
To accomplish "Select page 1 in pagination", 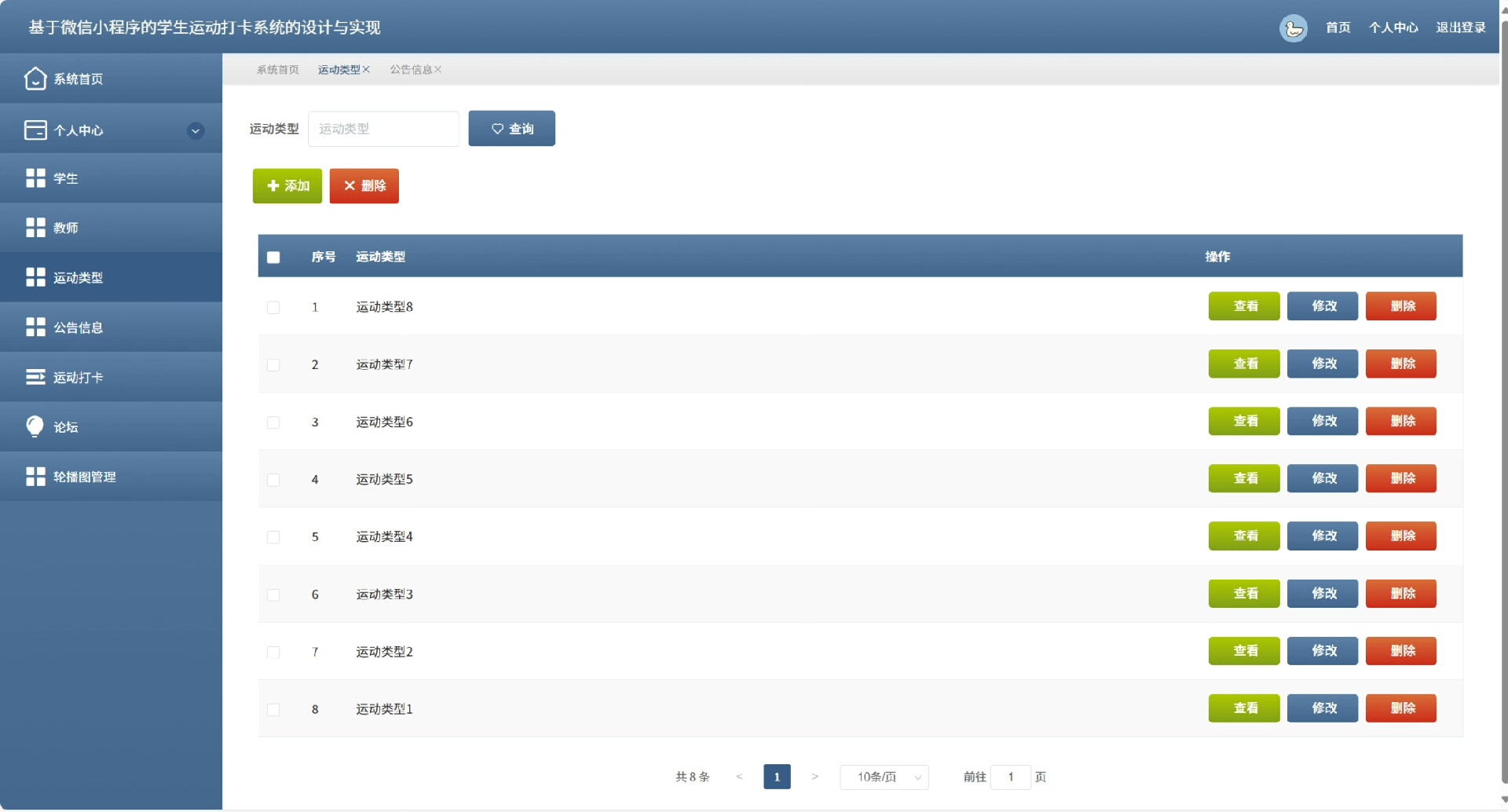I will (x=777, y=777).
